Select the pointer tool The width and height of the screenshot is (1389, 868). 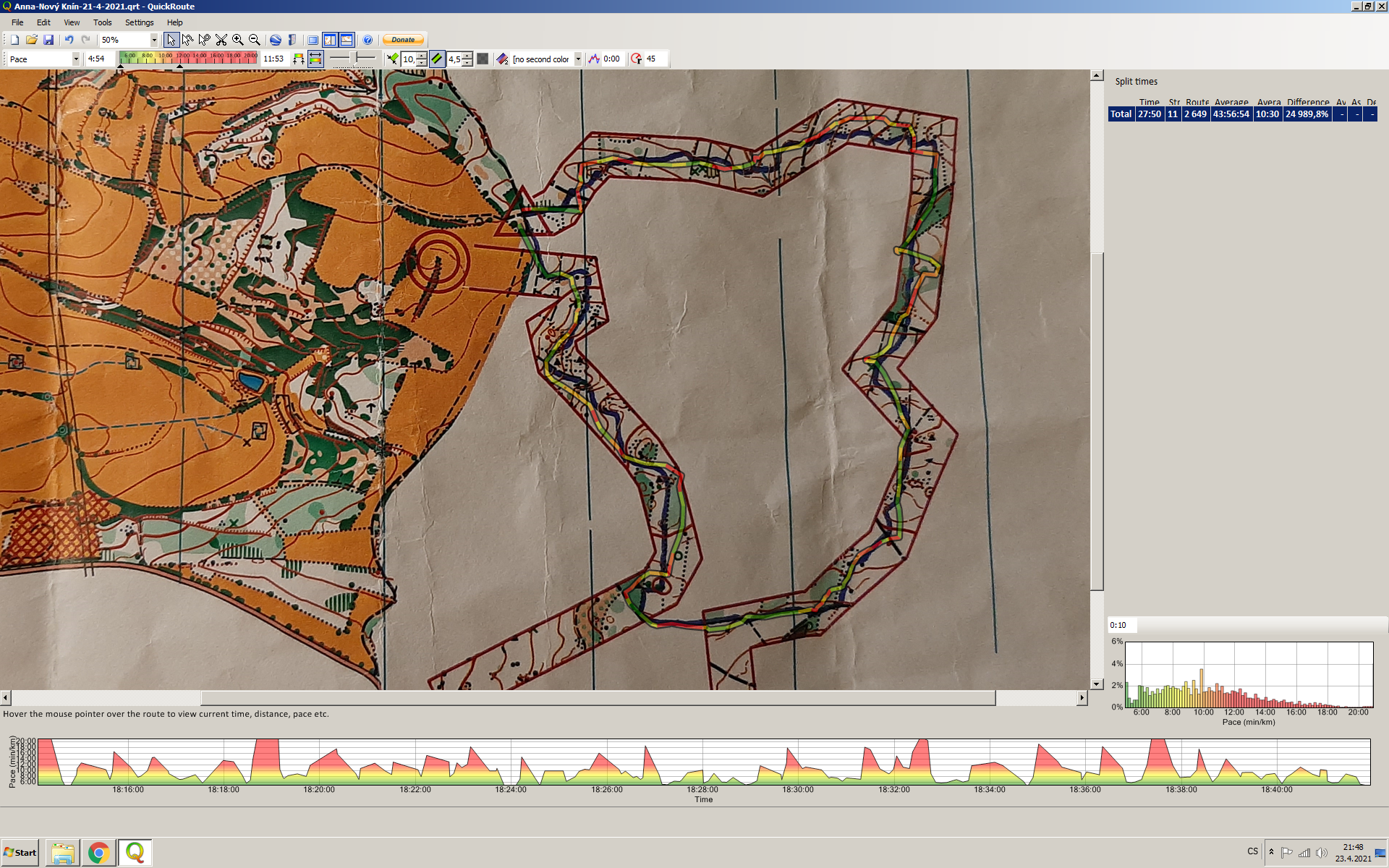(171, 40)
